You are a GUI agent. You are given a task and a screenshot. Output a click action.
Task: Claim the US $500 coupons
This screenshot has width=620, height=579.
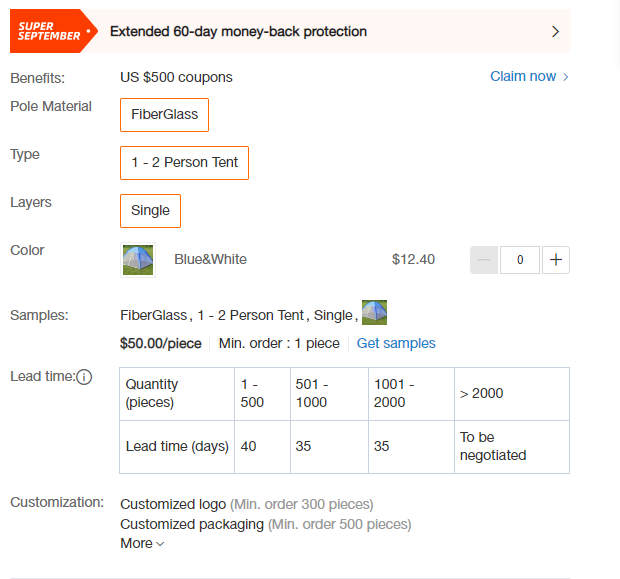[x=523, y=76]
